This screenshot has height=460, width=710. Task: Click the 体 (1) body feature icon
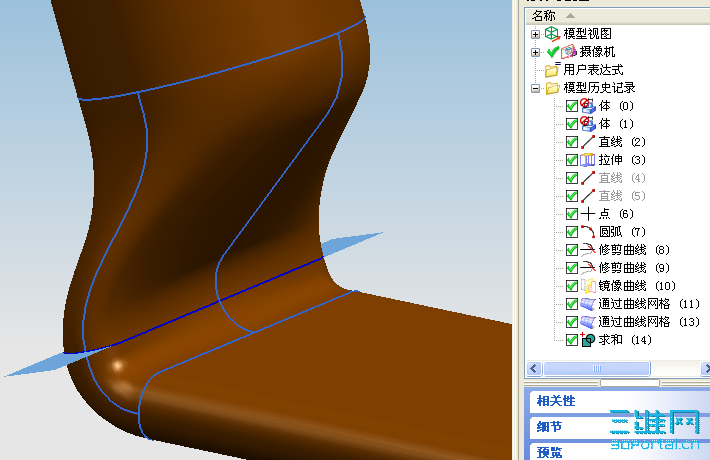[x=588, y=124]
